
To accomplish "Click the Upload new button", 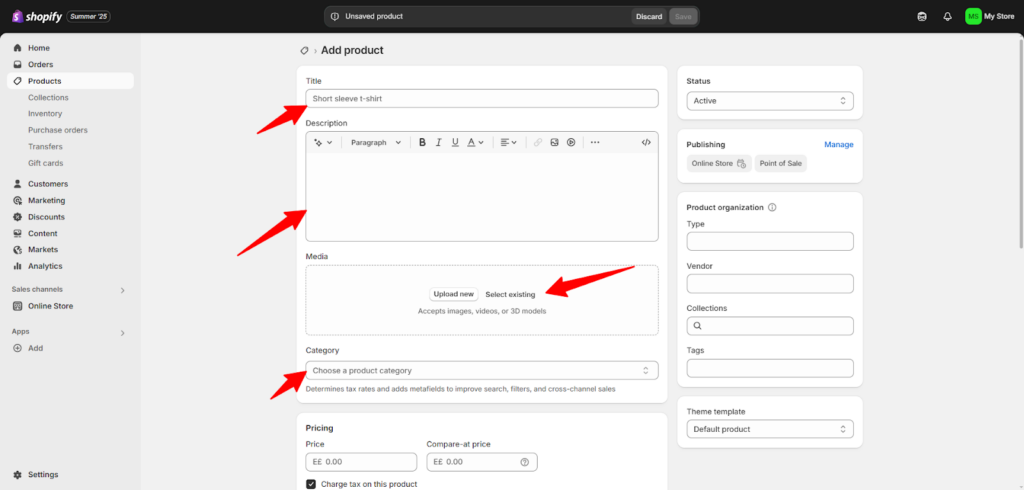I will point(453,294).
